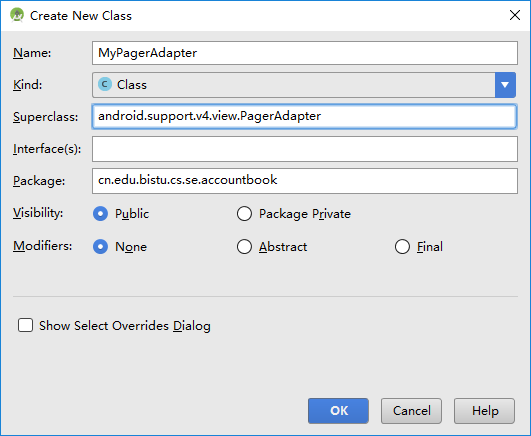Open Help for this dialog

485,411
